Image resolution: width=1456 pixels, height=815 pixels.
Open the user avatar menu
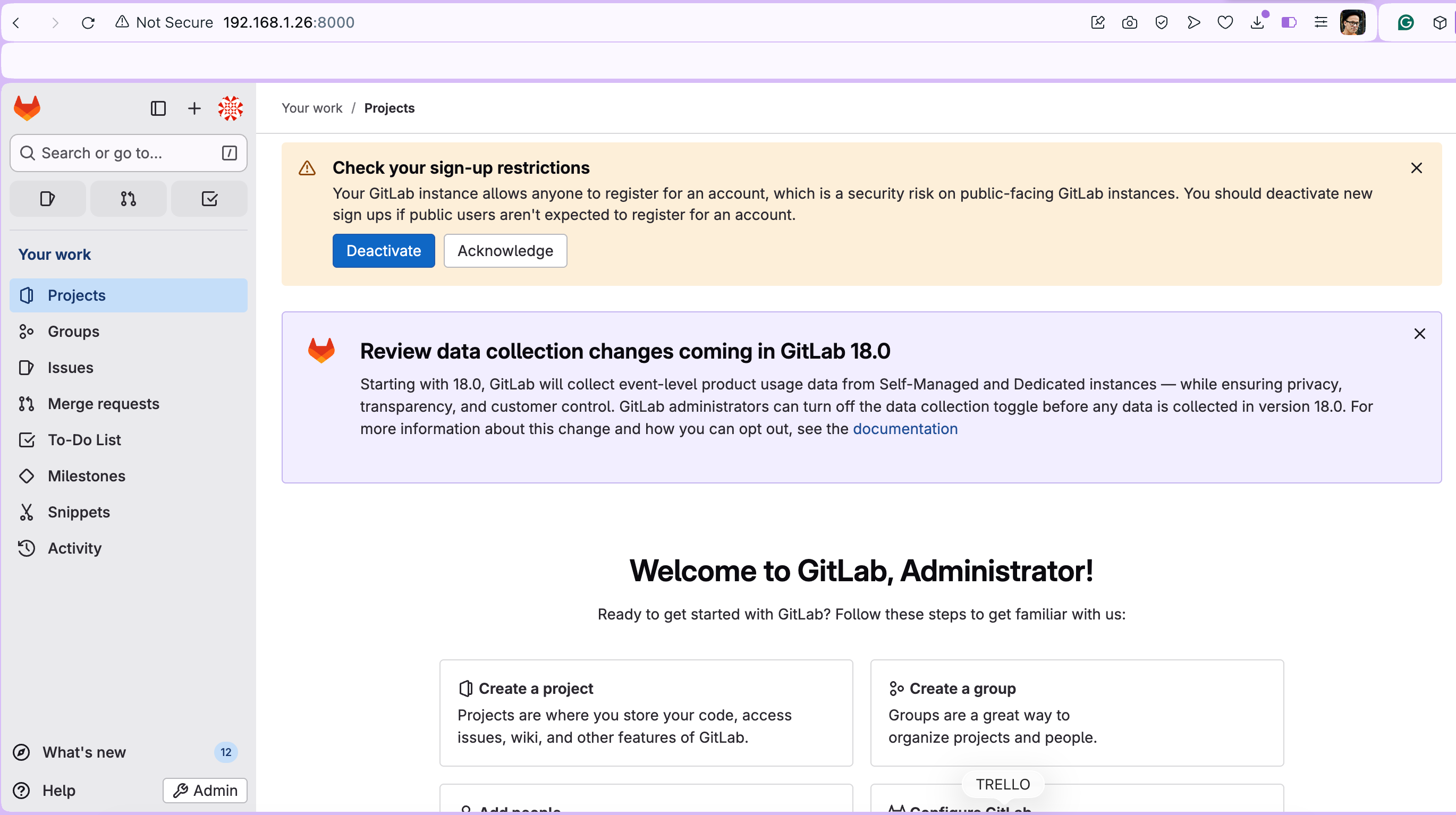coord(230,108)
